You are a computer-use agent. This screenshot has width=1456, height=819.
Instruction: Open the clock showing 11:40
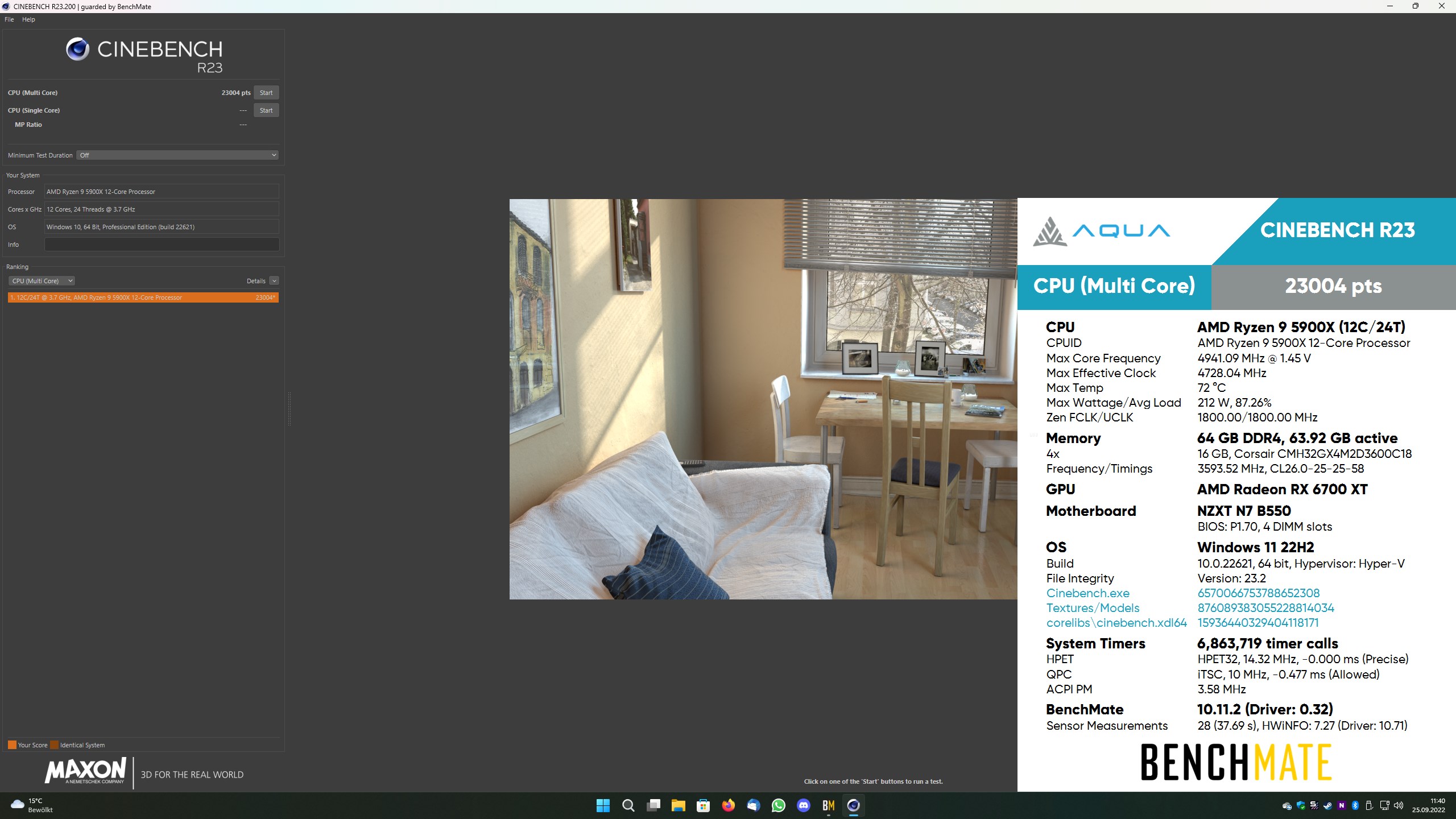tap(1429, 805)
